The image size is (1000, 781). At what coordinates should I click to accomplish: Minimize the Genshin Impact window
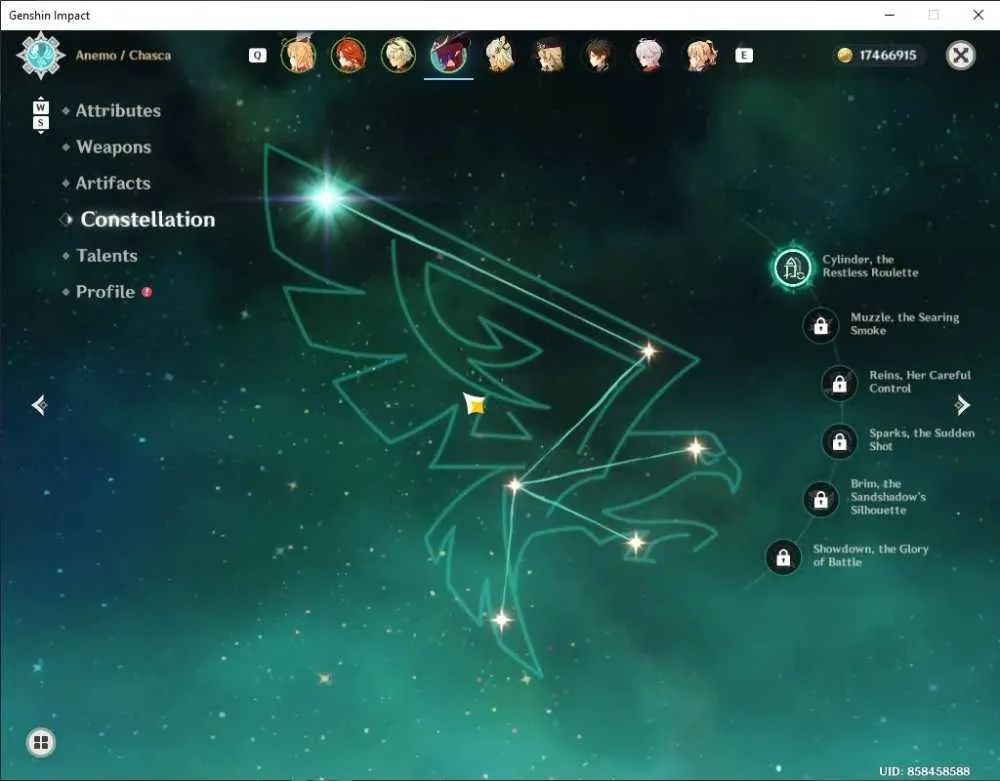point(890,15)
